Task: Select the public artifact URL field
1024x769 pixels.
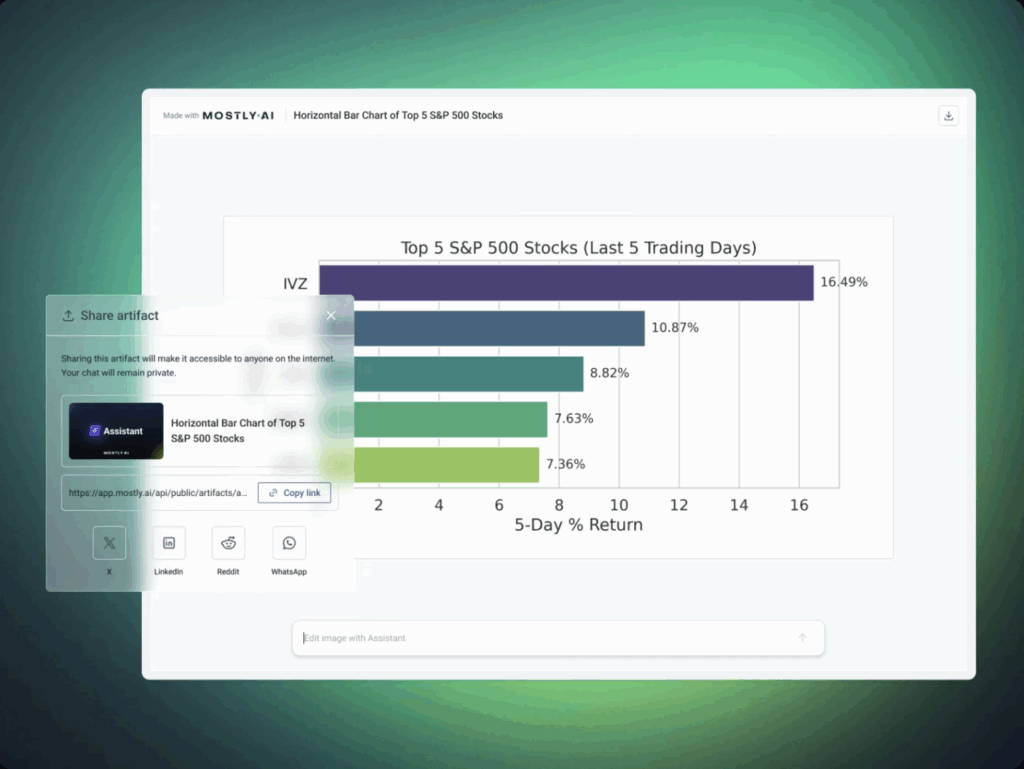Action: coord(159,493)
